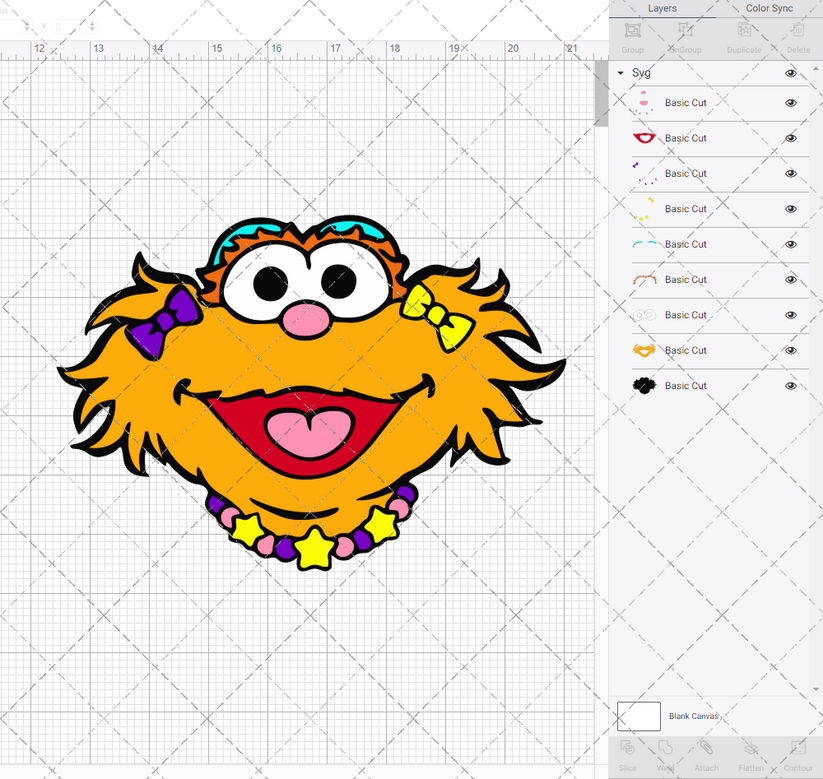Select the Layers tab
Screen dimensions: 823x779
click(661, 8)
